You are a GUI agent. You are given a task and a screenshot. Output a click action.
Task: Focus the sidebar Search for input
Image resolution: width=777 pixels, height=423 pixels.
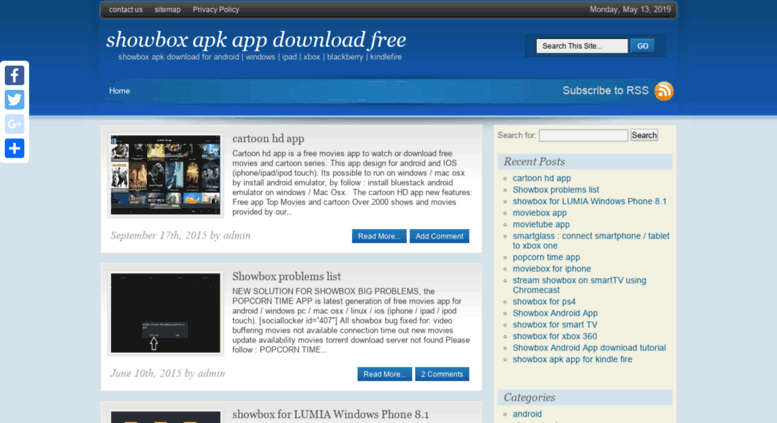click(583, 135)
